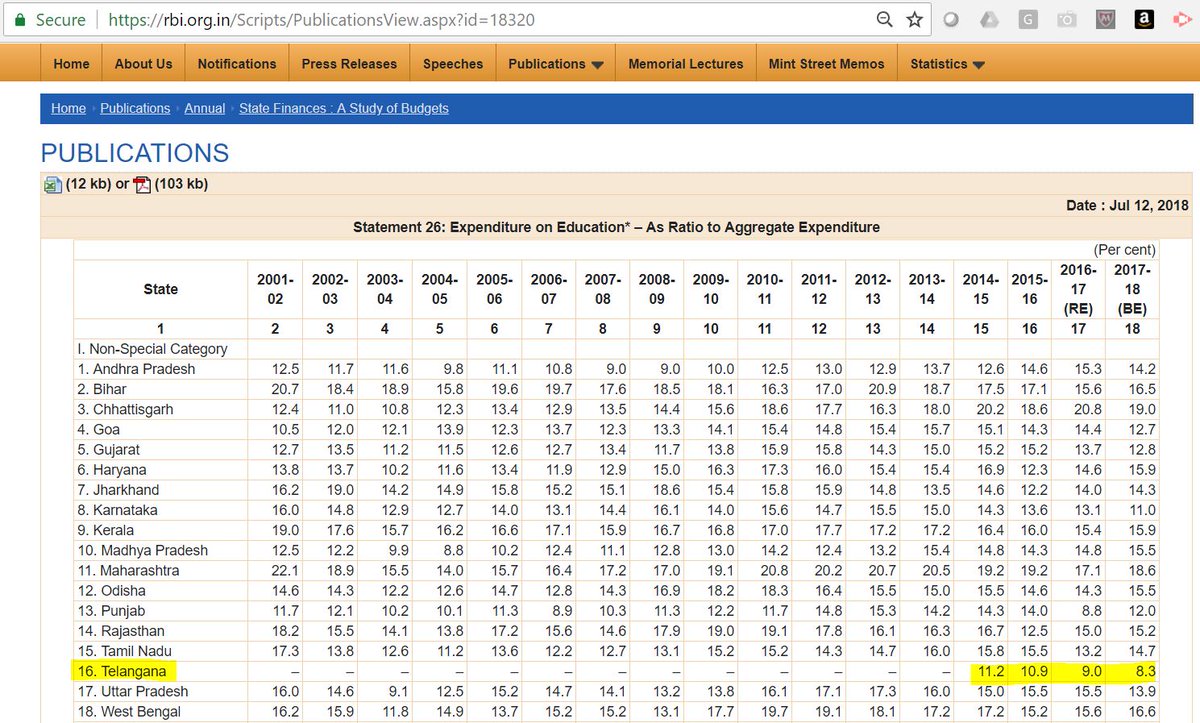The image size is (1200, 723).
Task: Select the '5. Gujarat' row label
Action: click(x=111, y=450)
